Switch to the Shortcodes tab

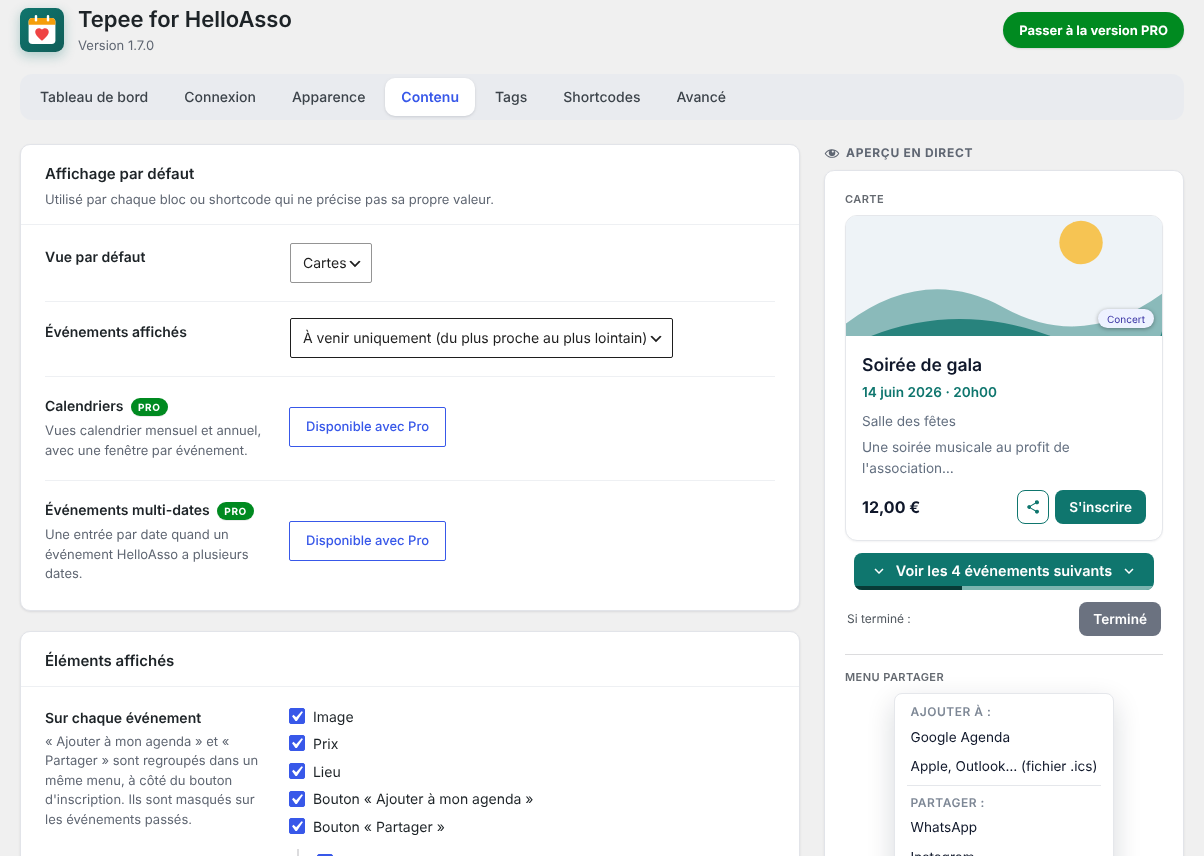point(602,97)
